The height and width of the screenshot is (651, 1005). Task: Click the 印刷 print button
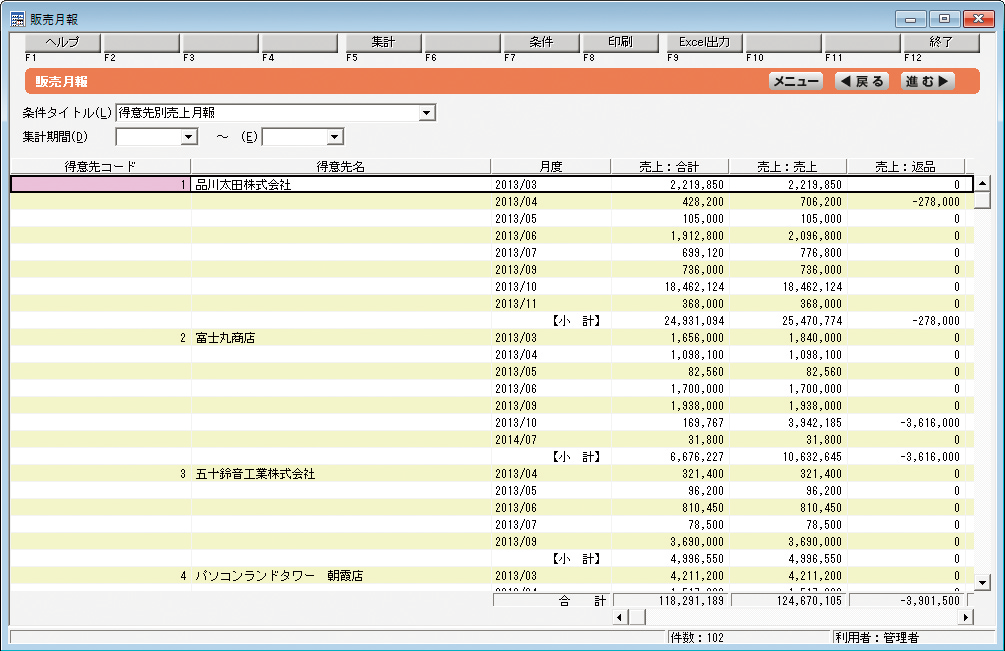tap(620, 43)
